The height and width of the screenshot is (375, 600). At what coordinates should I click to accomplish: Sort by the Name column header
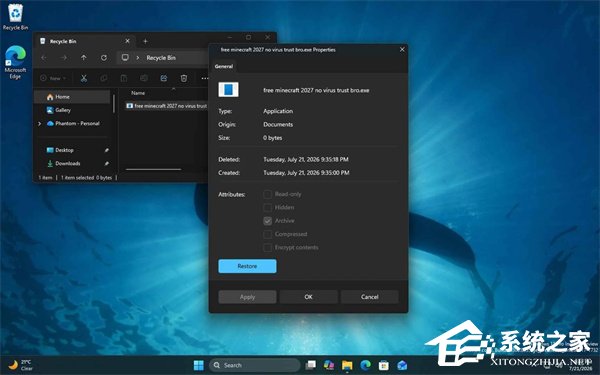pos(138,93)
